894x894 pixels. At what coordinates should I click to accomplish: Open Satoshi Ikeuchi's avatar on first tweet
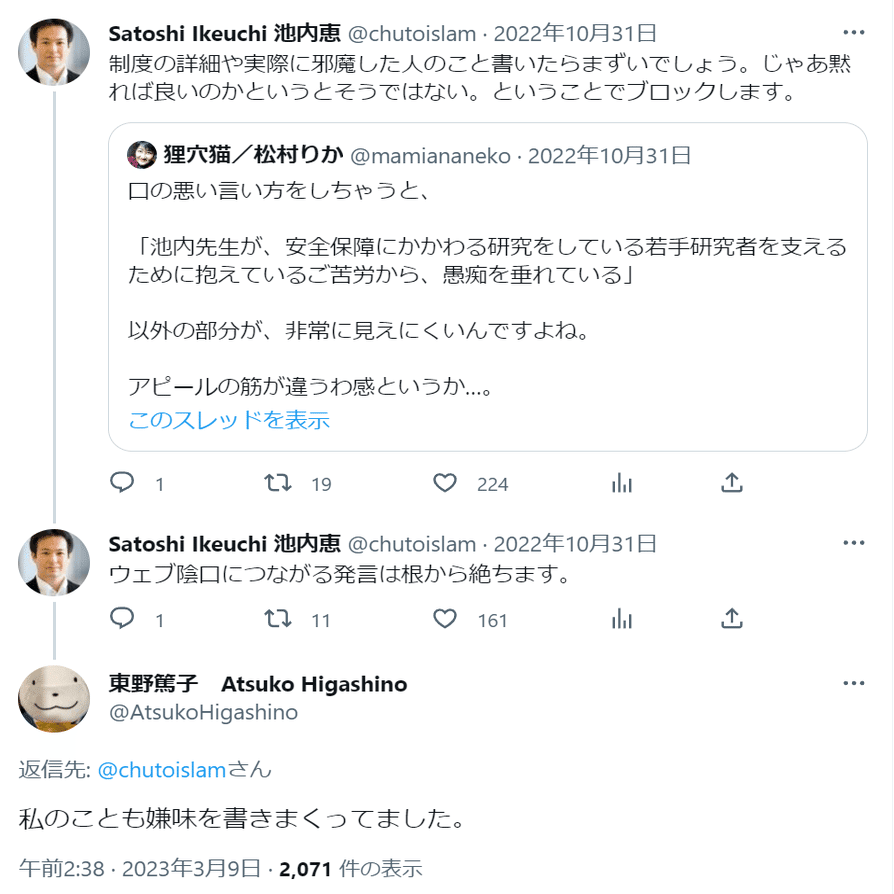pyautogui.click(x=54, y=52)
